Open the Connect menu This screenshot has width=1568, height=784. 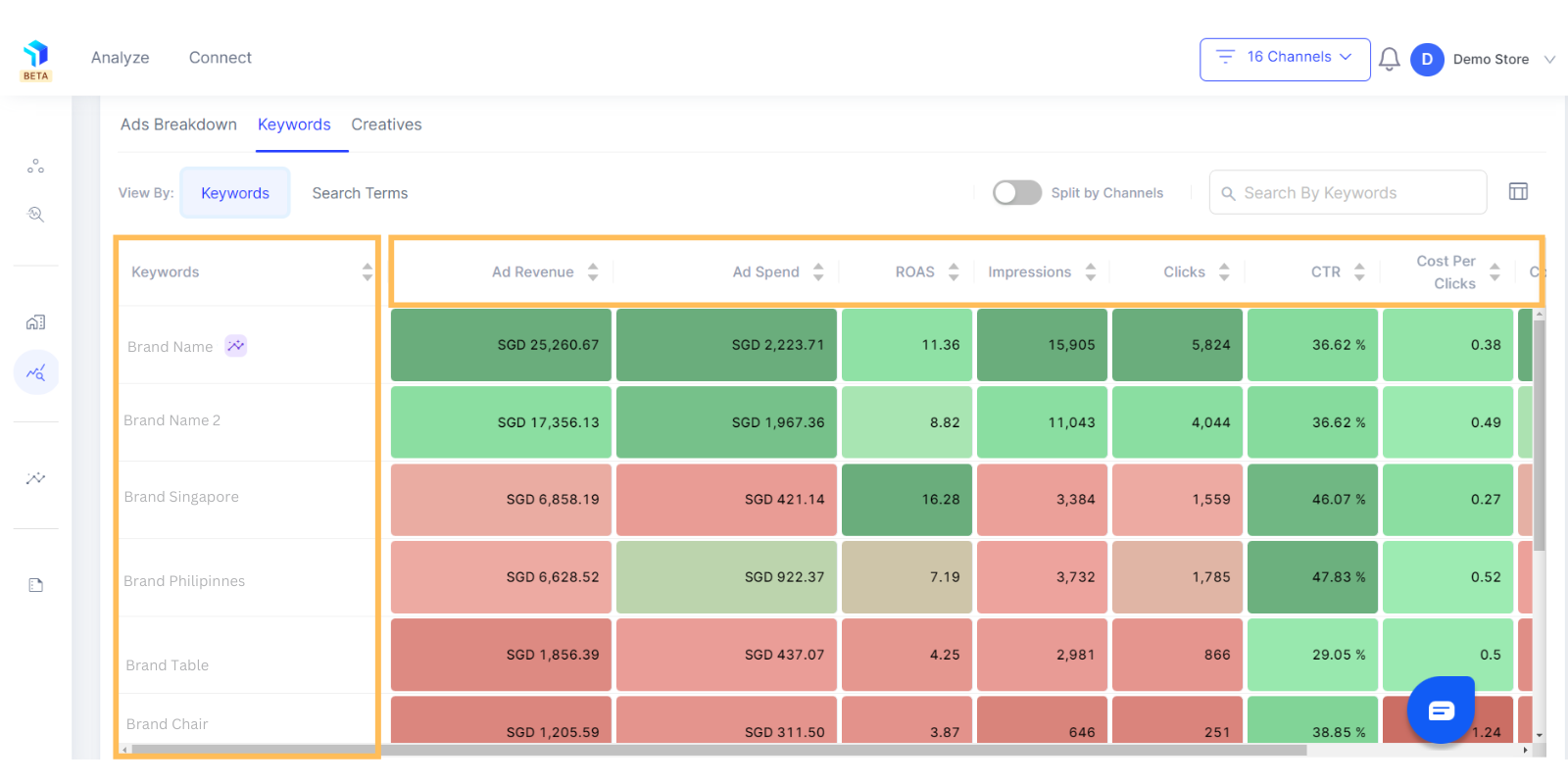click(x=220, y=58)
